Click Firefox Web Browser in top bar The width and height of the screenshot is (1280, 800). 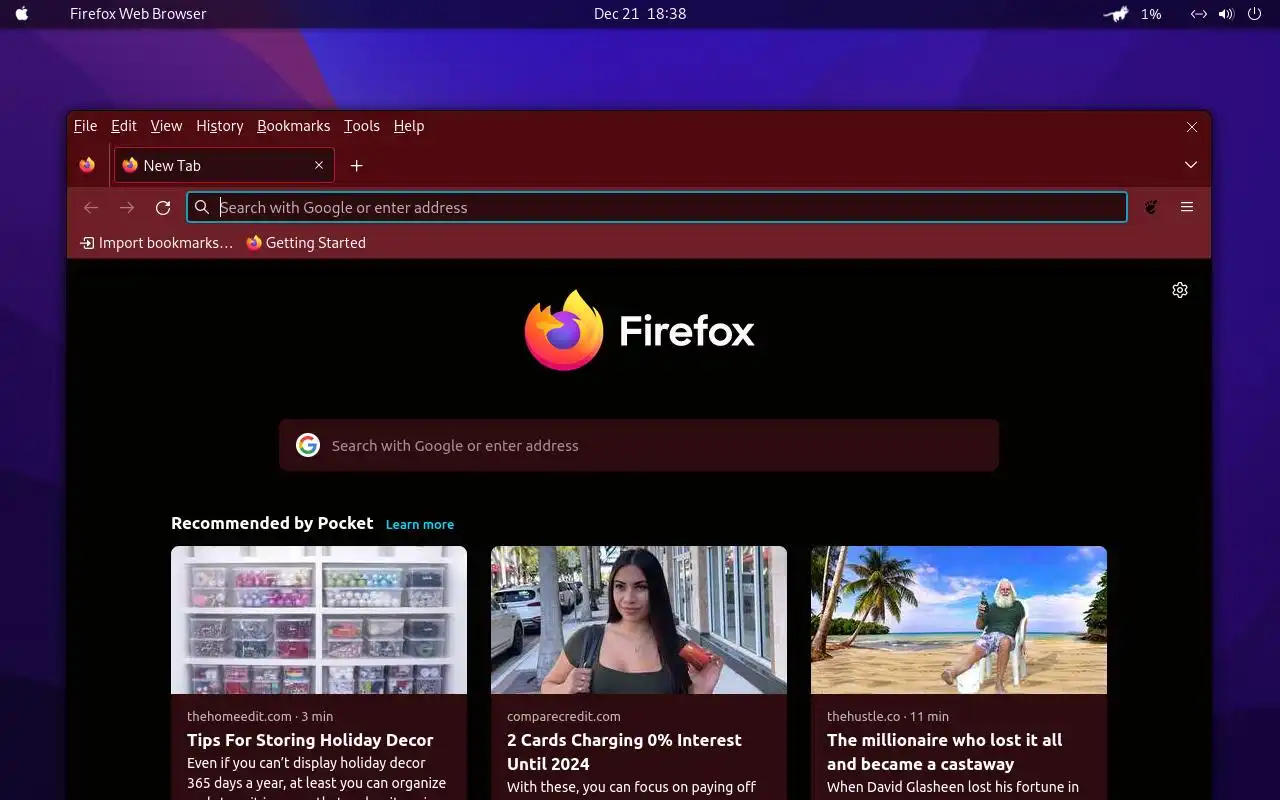point(138,14)
